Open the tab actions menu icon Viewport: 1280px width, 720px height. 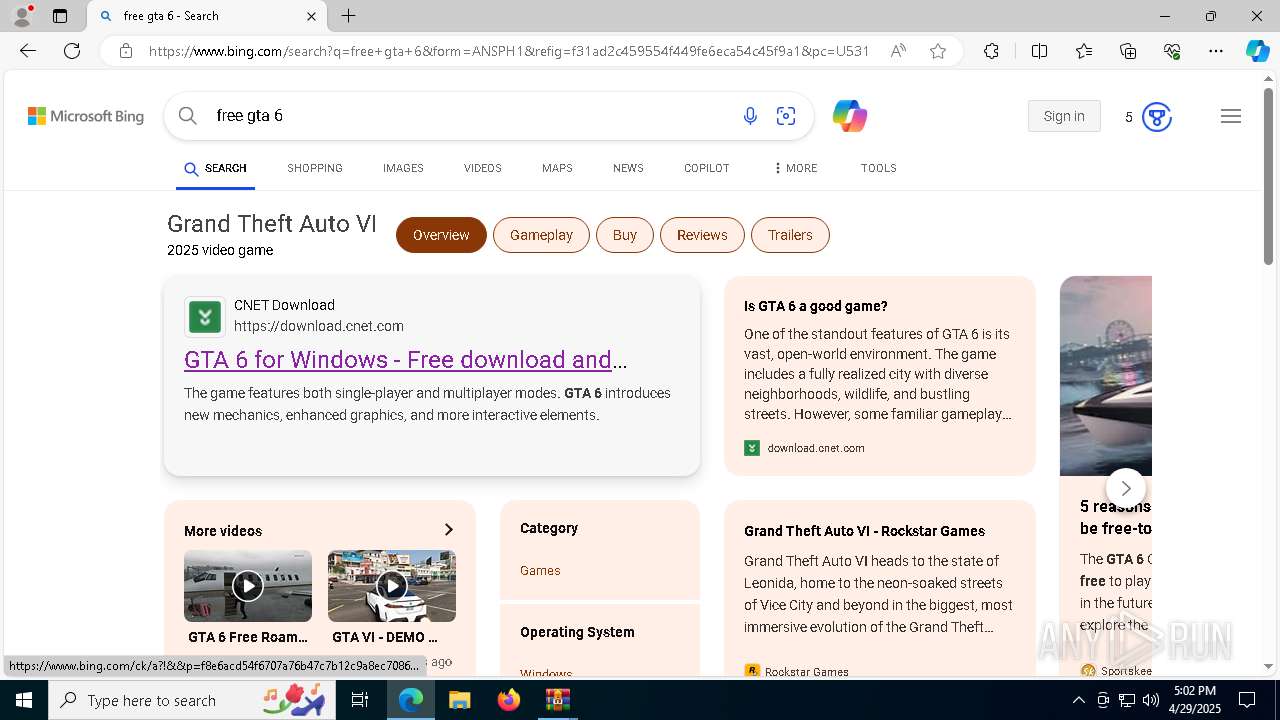click(x=60, y=16)
